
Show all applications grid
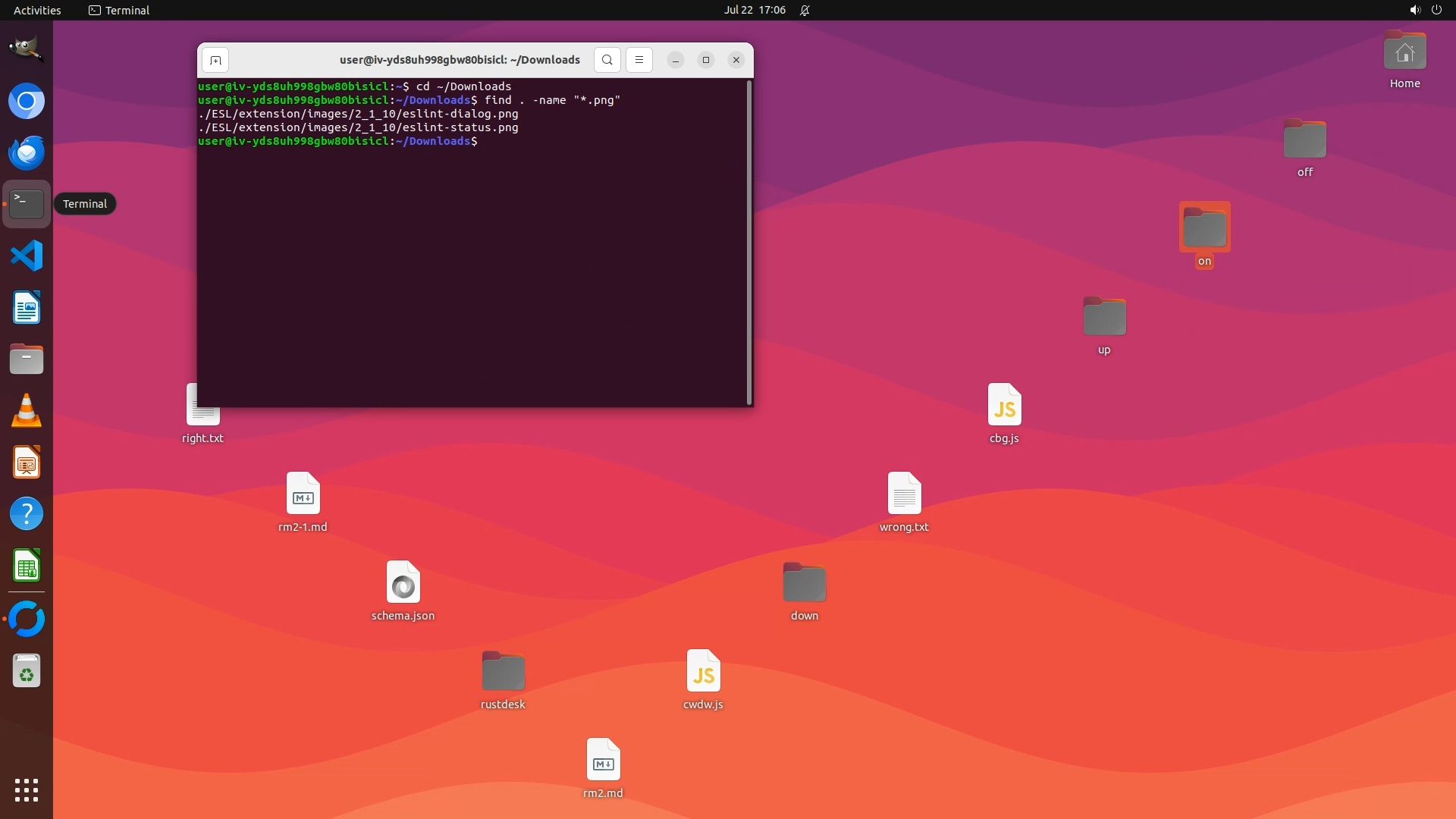[x=27, y=790]
